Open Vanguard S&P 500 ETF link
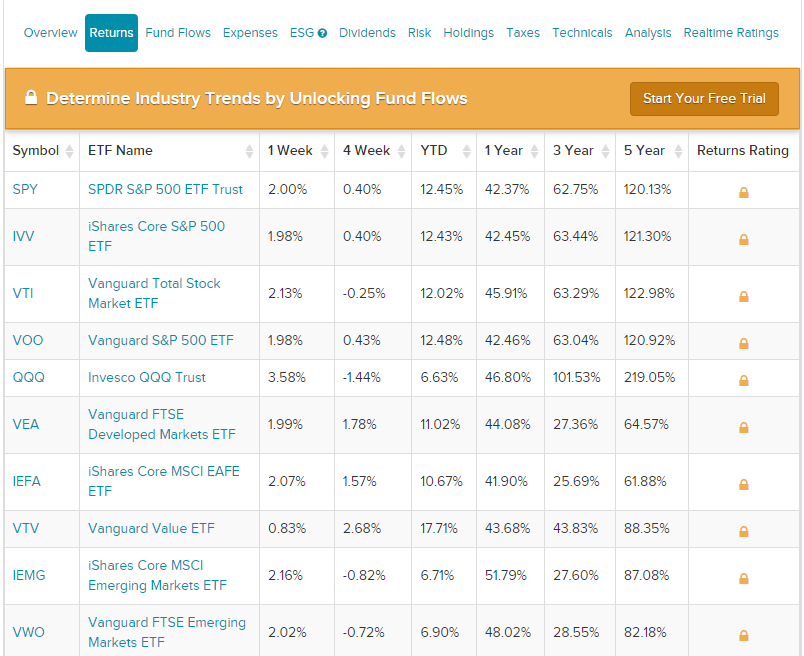The width and height of the screenshot is (804, 656). [160, 340]
